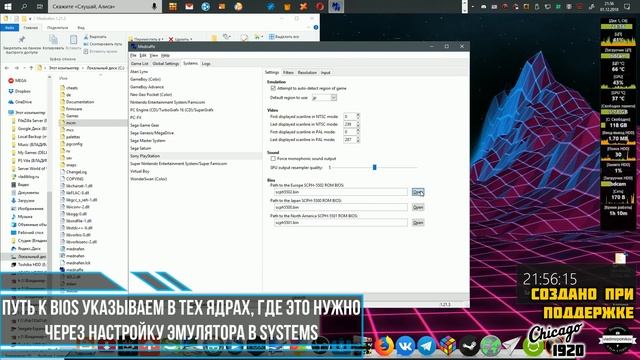
Task: Toggle Attempt to auto-detect region of game
Action: pyautogui.click(x=273, y=88)
